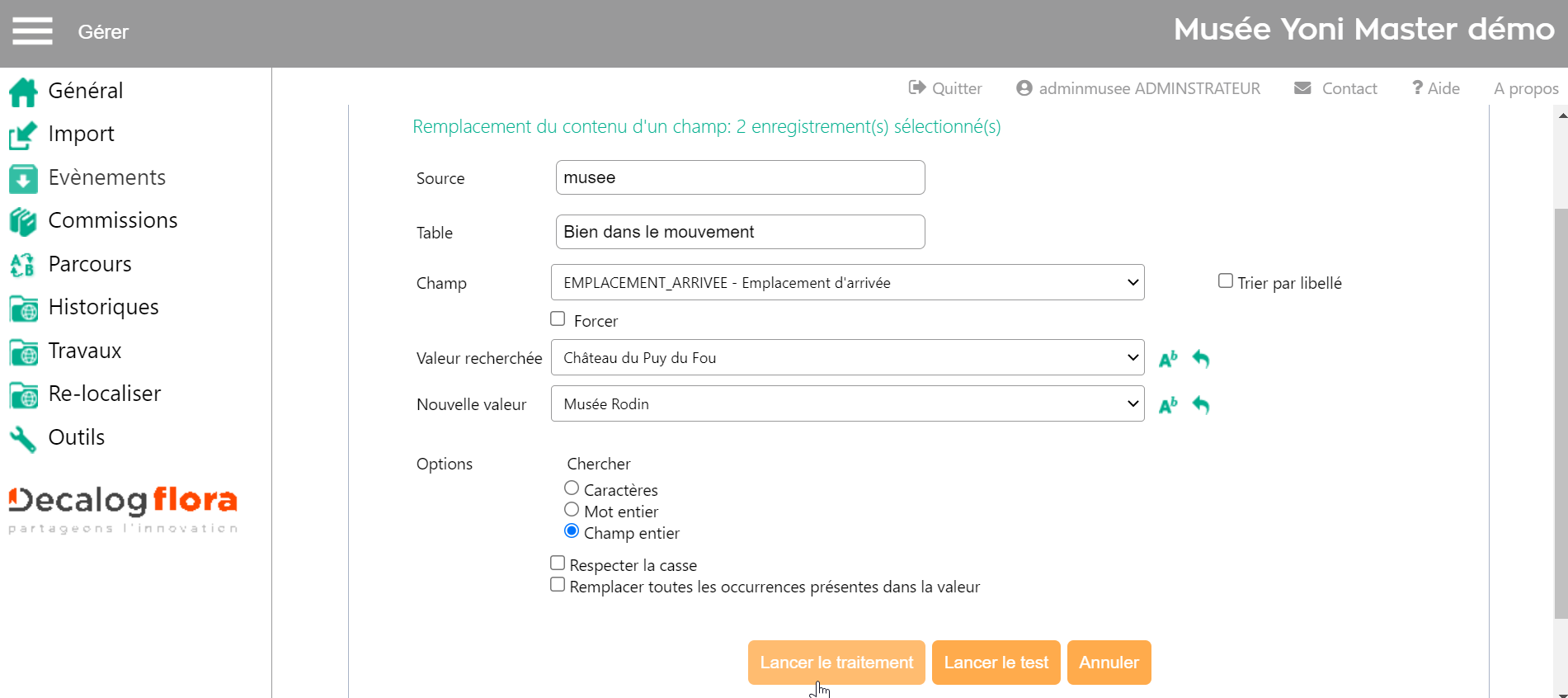Image resolution: width=1568 pixels, height=698 pixels.
Task: Click the Source input field
Action: coord(740,177)
